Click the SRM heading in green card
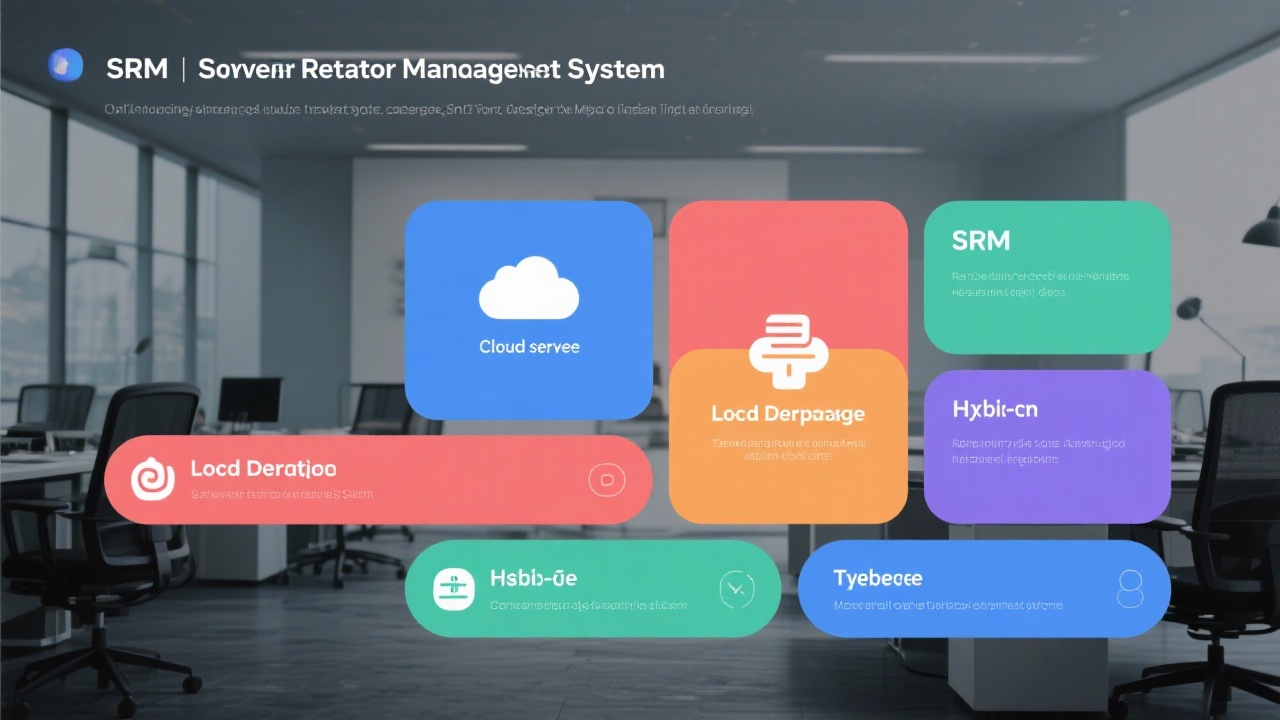 [980, 240]
